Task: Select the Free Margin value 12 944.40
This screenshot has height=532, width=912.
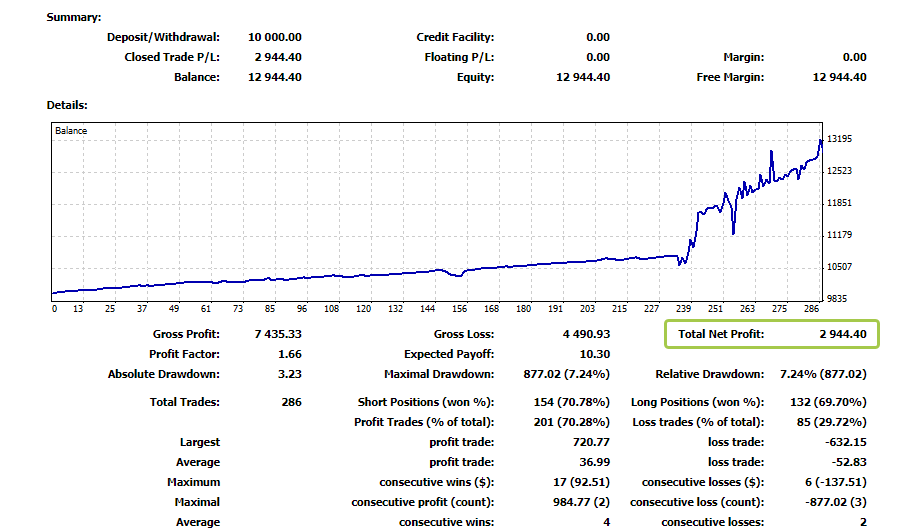Action: click(839, 77)
